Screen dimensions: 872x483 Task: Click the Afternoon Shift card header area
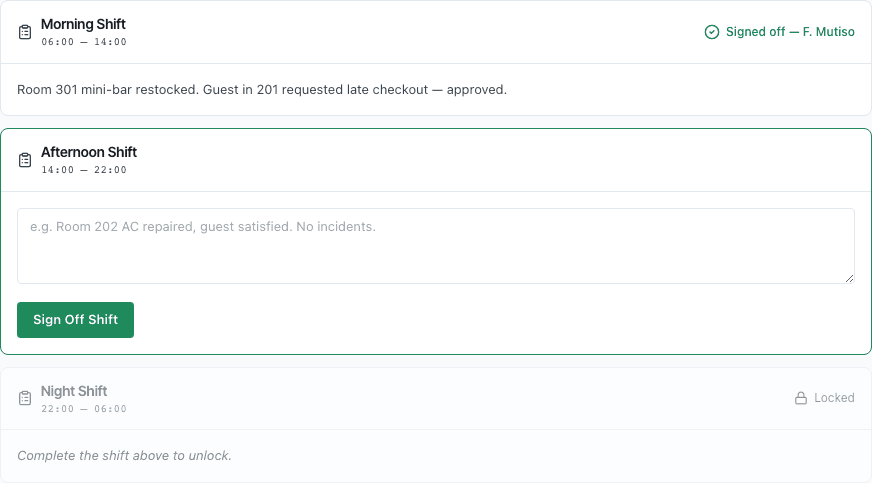[436, 161]
